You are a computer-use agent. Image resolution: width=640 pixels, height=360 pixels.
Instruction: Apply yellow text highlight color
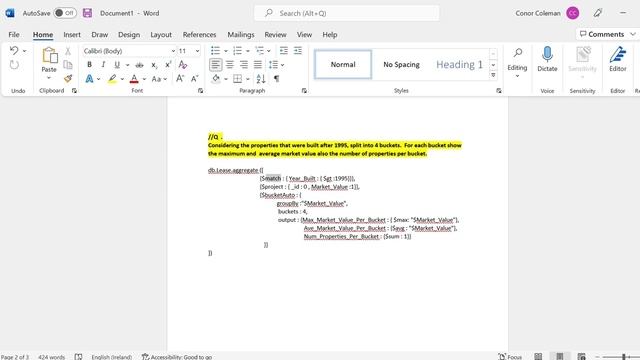112,79
